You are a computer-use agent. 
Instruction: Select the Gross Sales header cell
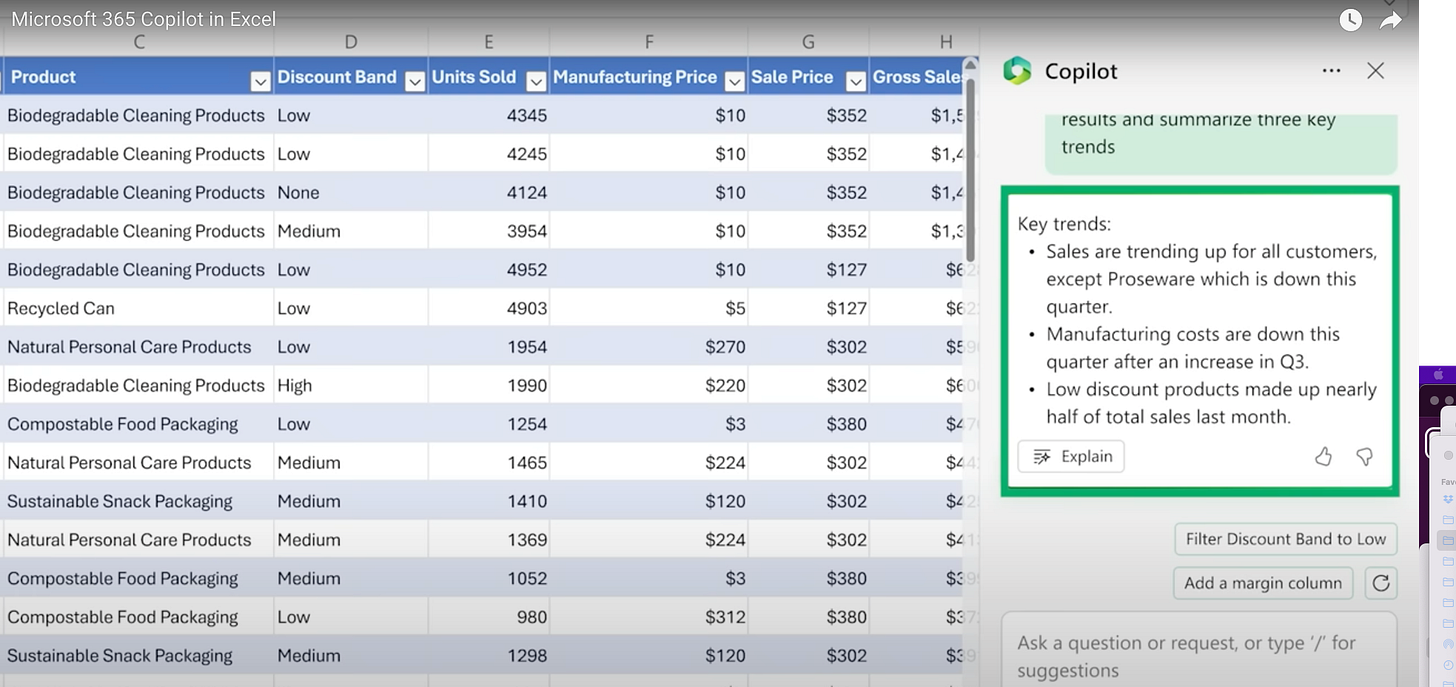pos(916,77)
